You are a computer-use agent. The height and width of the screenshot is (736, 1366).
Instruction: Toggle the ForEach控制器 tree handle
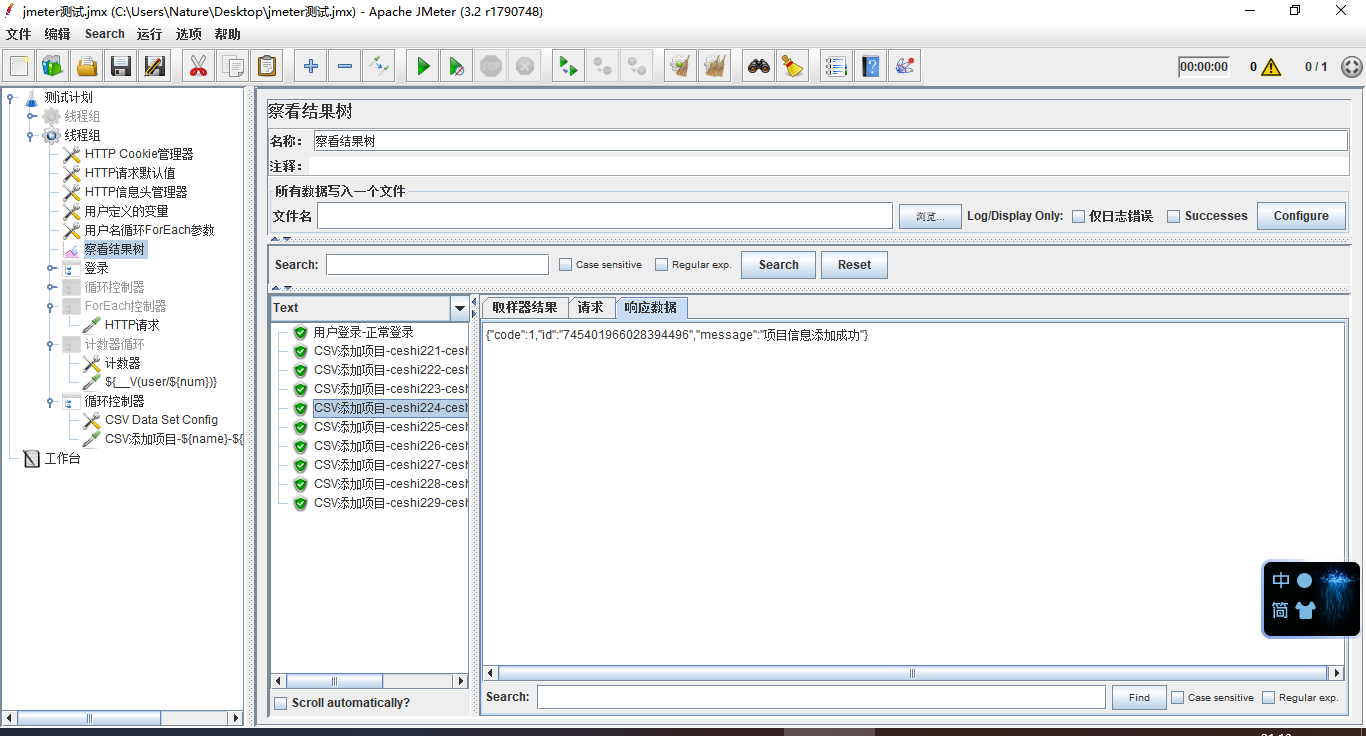tap(51, 307)
